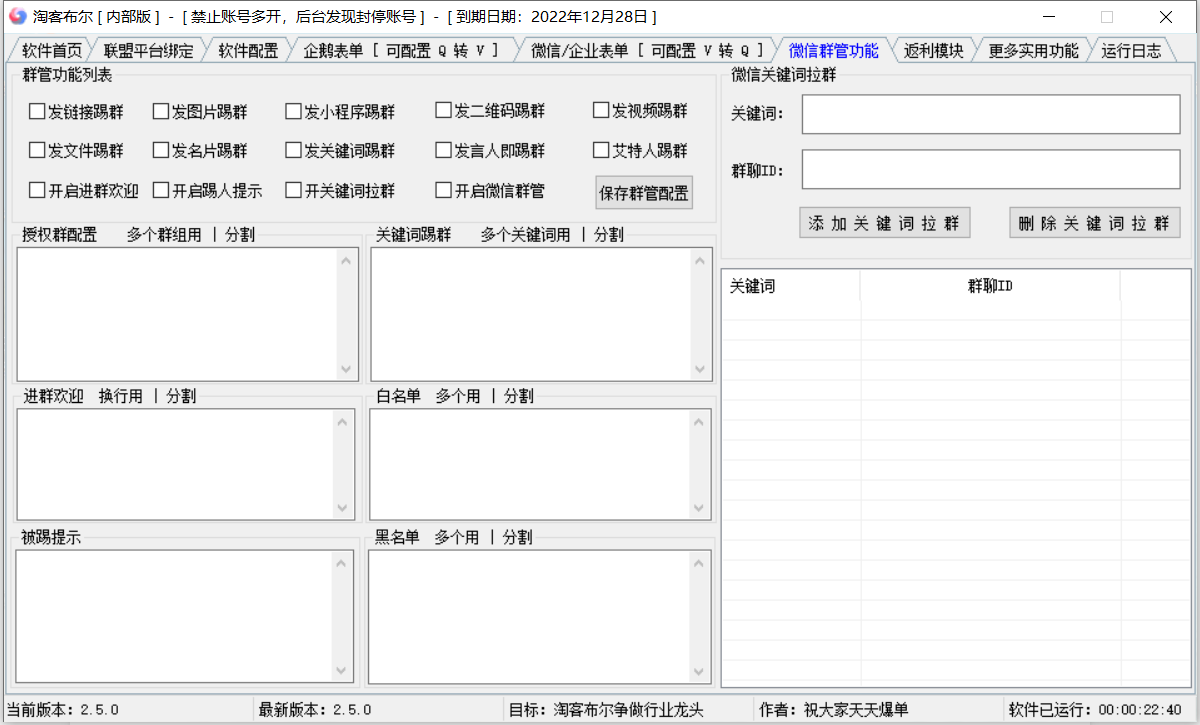Open the 联盟平台绑定 tab
Screen dimensions: 1200x725
[149, 51]
